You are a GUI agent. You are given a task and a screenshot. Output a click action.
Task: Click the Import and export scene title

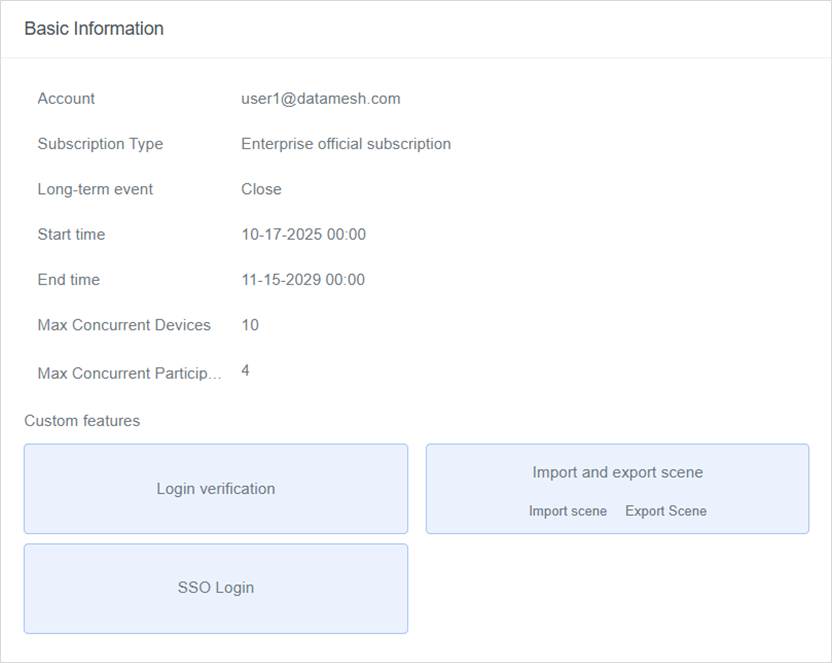(617, 472)
